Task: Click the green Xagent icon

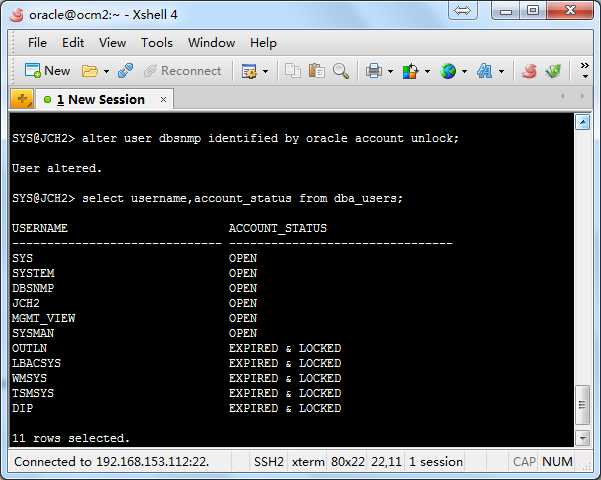Action: point(553,71)
